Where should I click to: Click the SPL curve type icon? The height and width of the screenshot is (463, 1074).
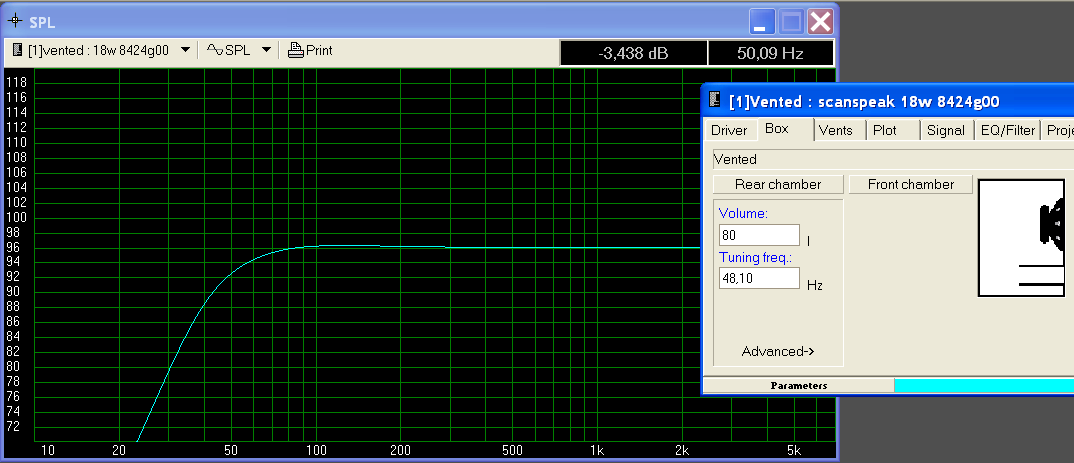215,50
